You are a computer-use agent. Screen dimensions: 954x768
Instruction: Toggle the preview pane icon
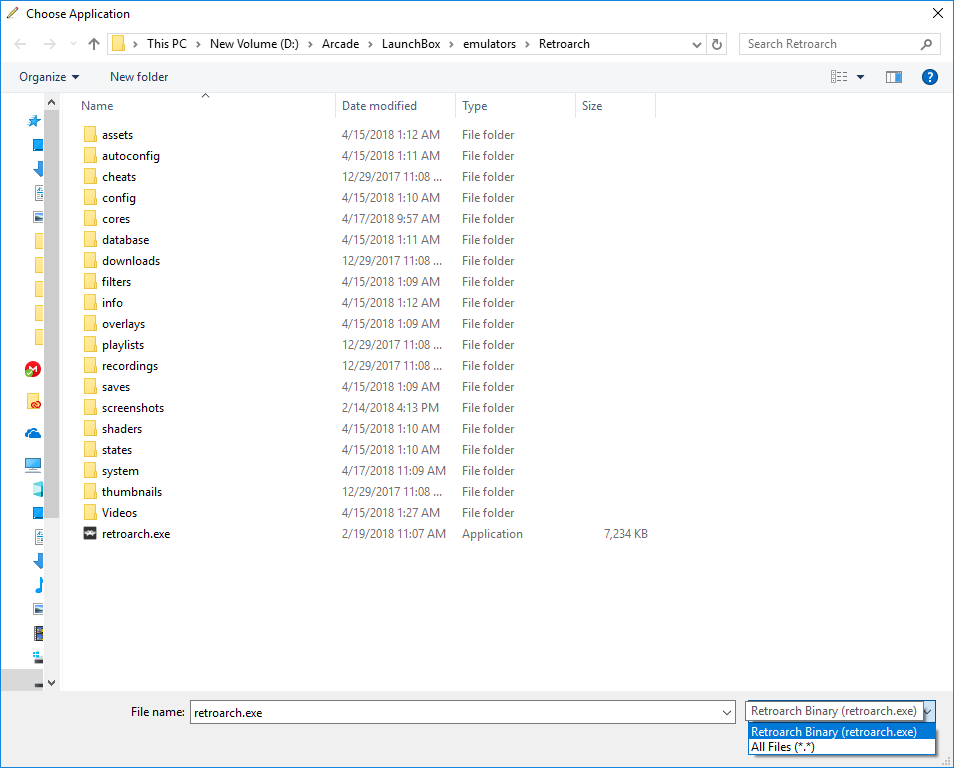click(x=894, y=77)
